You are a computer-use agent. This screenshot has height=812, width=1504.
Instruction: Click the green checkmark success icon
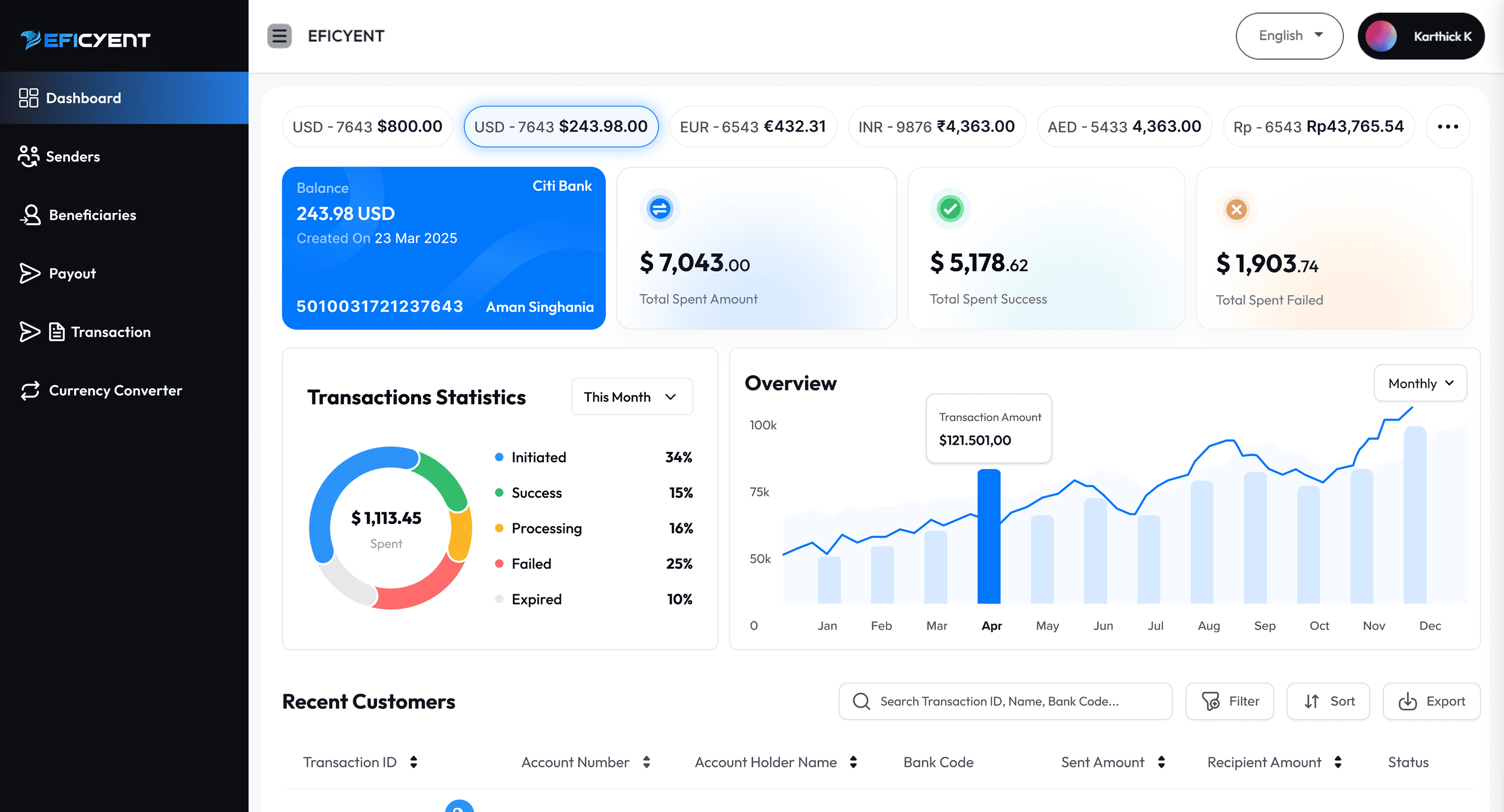[x=950, y=209]
